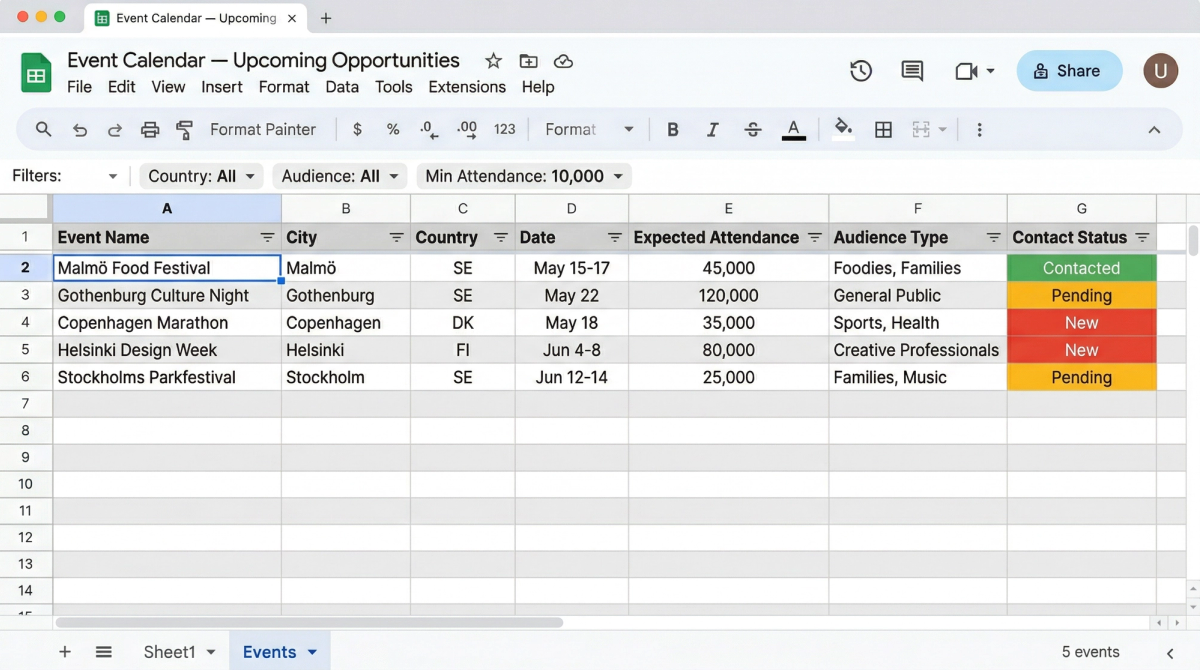This screenshot has width=1200, height=670.
Task: Toggle italic text style
Action: coord(712,129)
